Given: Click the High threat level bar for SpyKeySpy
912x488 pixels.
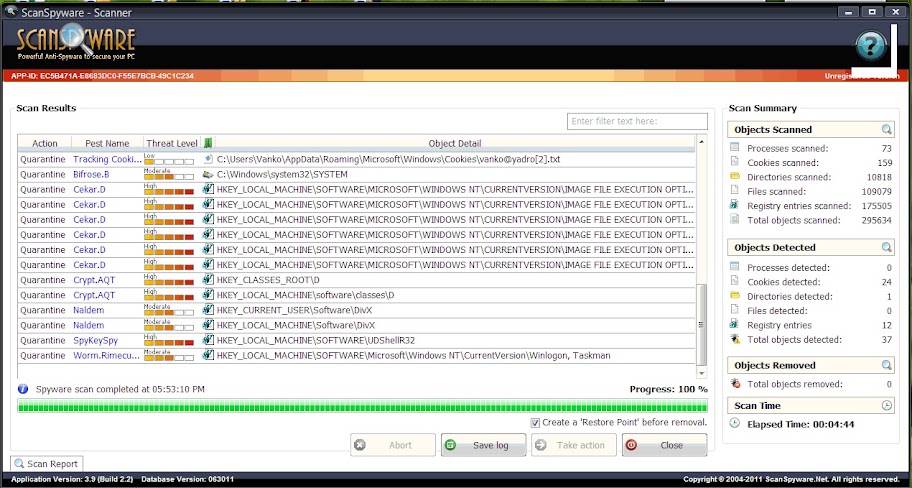Looking at the screenshot, I should click(169, 341).
